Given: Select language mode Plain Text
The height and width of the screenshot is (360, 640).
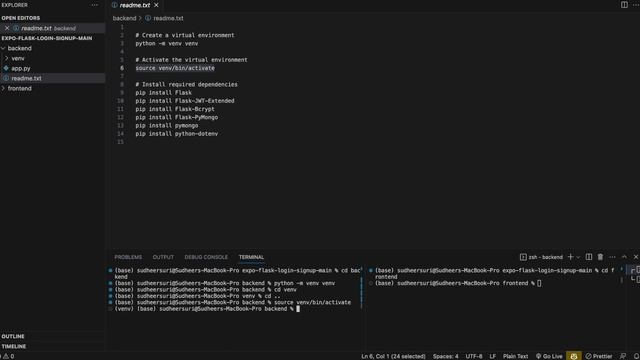Looking at the screenshot, I should pos(515,356).
